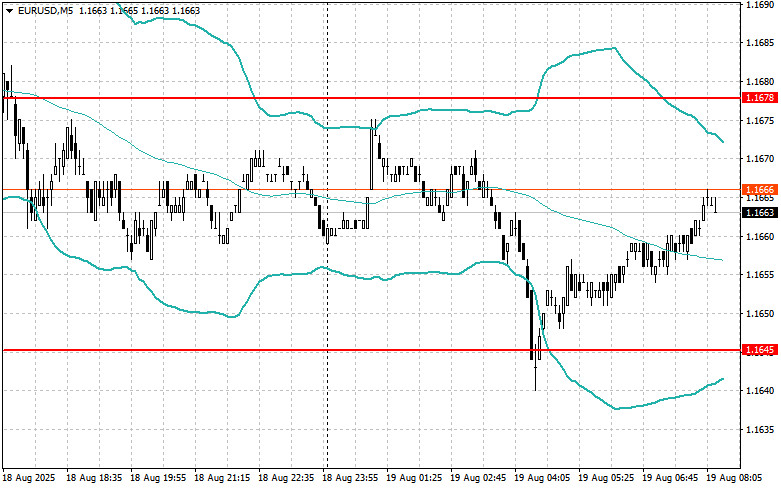This screenshot has height=489, width=781.
Task: Select the red horizontal line at 1.1645
Action: (372, 351)
